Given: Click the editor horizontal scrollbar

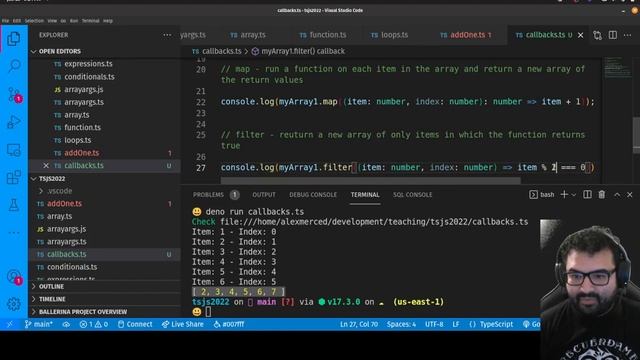Looking at the screenshot, I should point(371,180).
